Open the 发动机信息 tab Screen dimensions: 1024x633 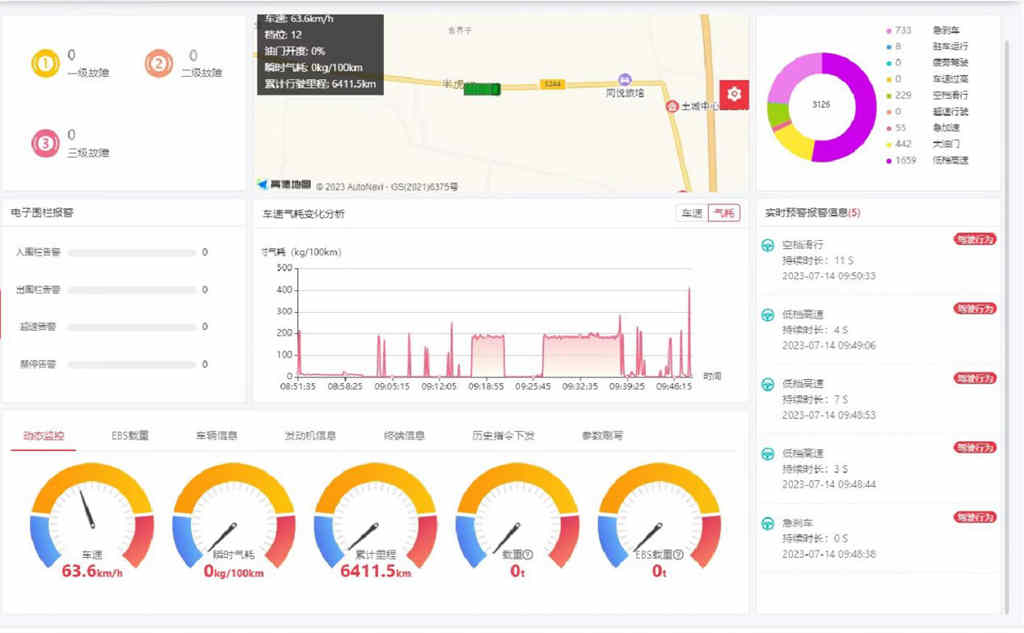(310, 436)
